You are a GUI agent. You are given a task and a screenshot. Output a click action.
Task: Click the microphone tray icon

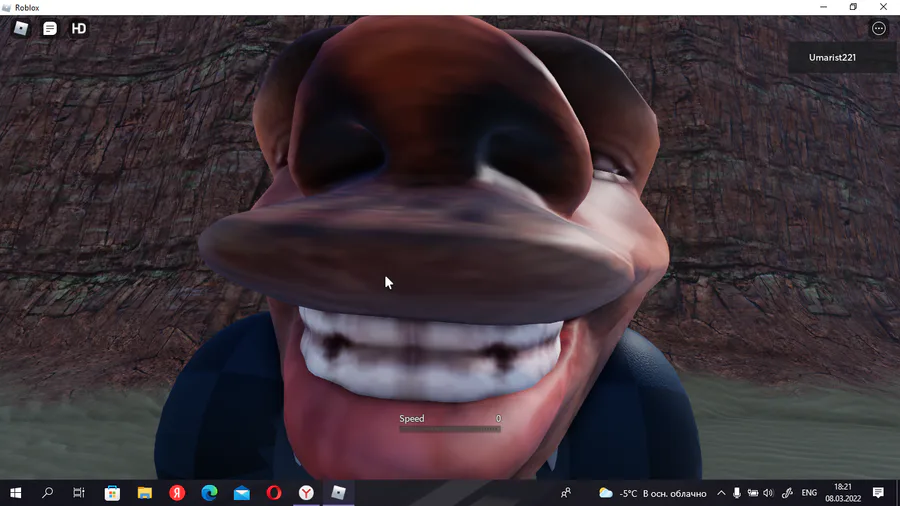tap(736, 493)
